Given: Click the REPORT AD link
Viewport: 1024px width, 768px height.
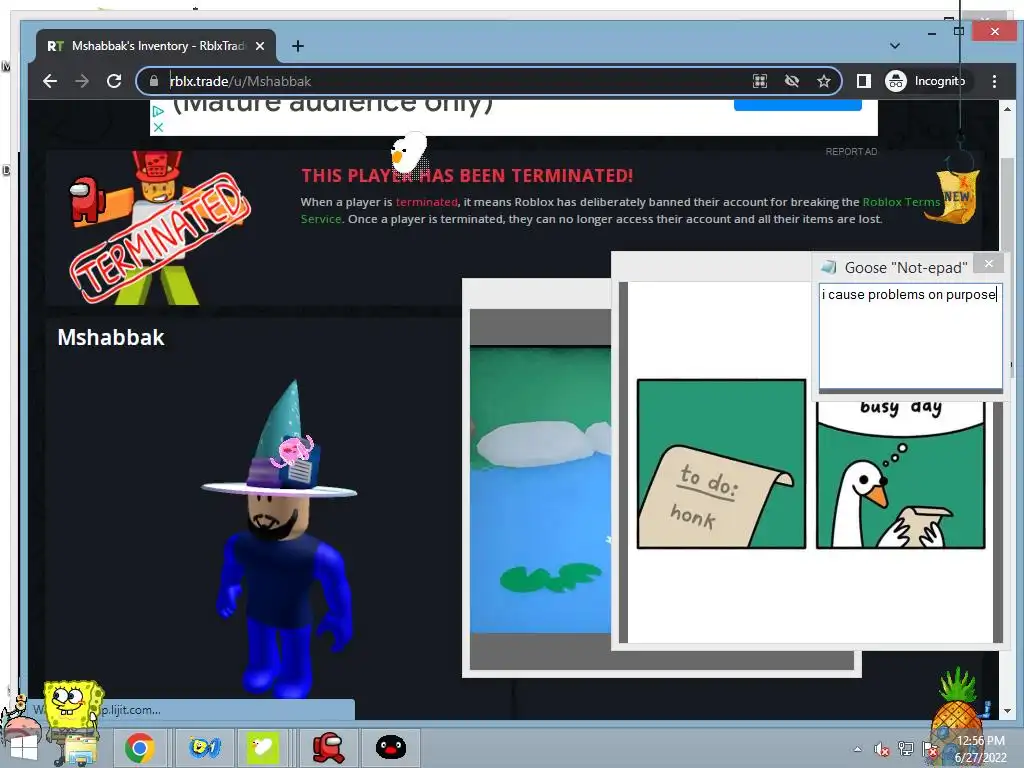Looking at the screenshot, I should click(x=851, y=152).
